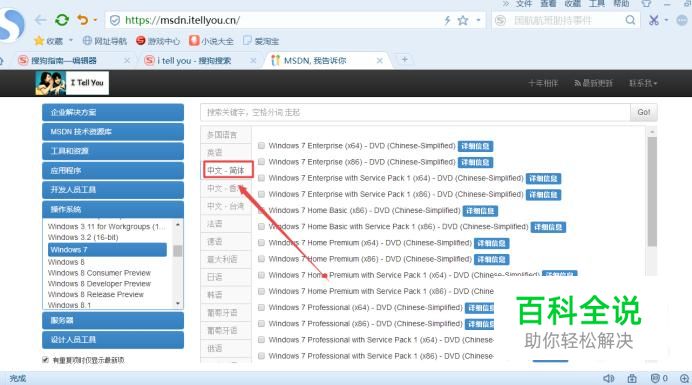This screenshot has height=385, width=692.
Task: Expand 应用程序 panel
Action: tap(113, 170)
